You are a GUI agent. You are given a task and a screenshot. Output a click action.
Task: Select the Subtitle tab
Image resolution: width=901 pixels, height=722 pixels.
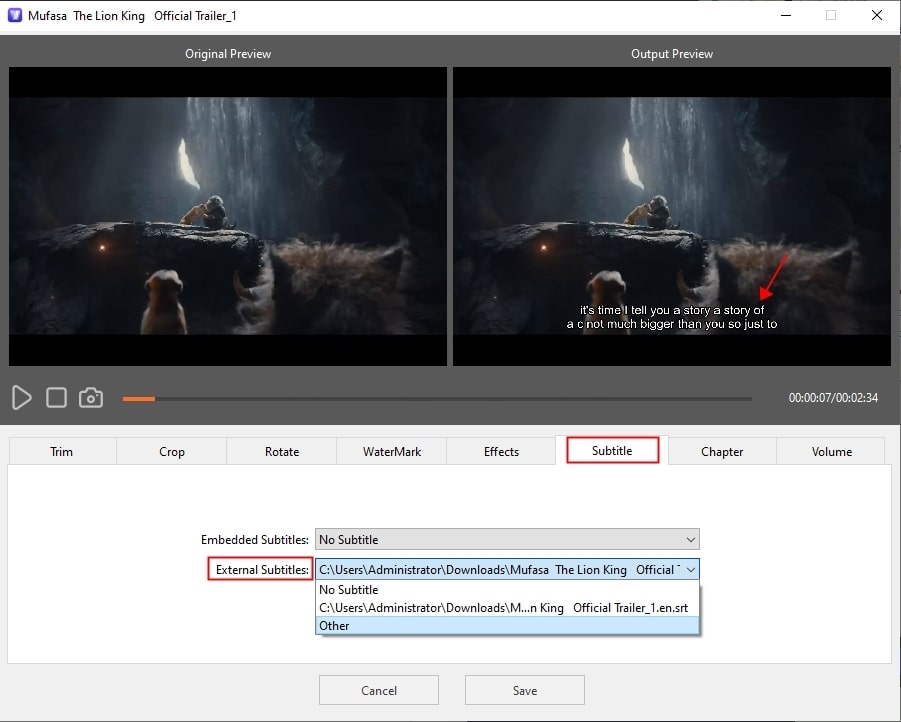pyautogui.click(x=611, y=450)
